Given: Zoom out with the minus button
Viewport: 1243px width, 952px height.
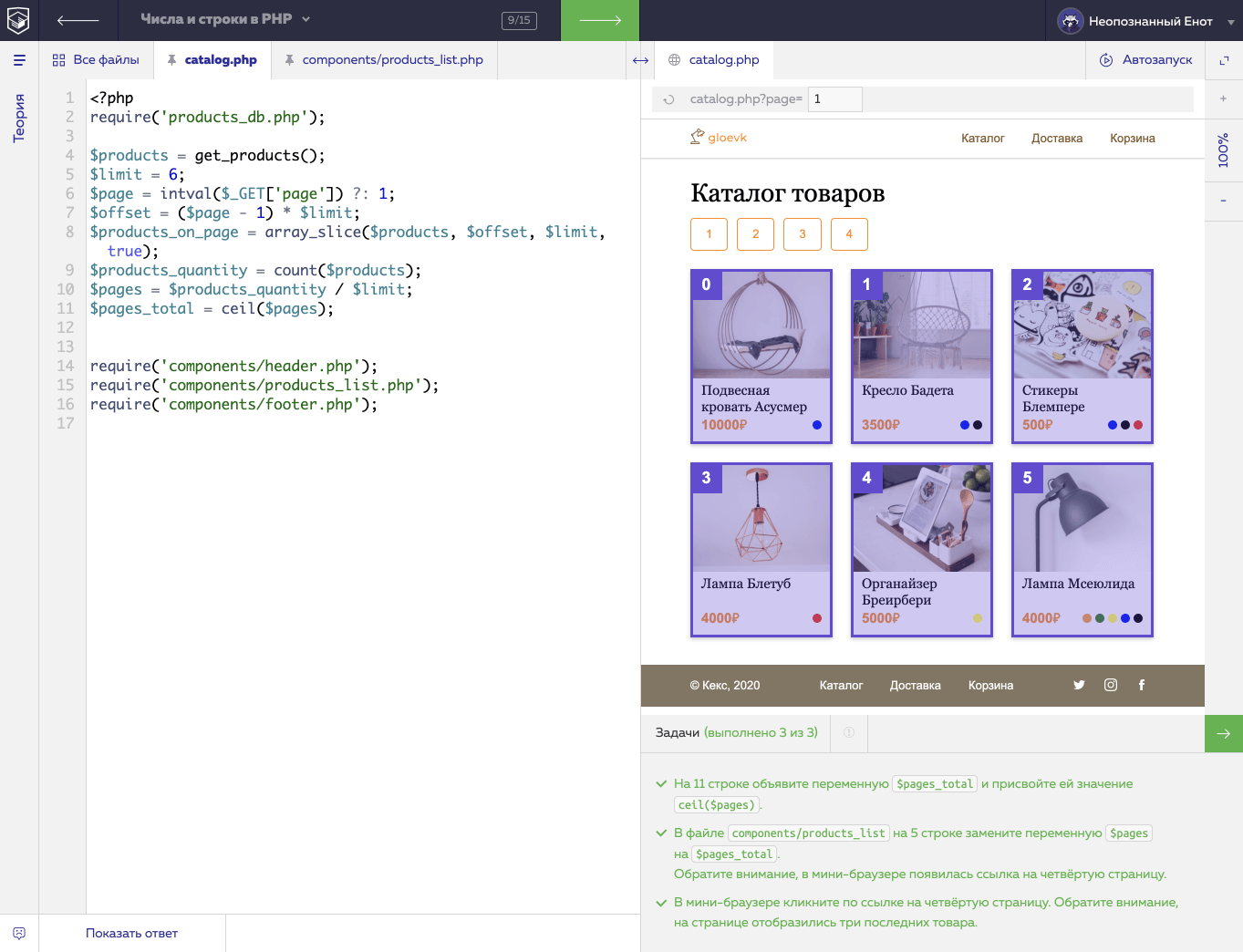Looking at the screenshot, I should click(1224, 201).
